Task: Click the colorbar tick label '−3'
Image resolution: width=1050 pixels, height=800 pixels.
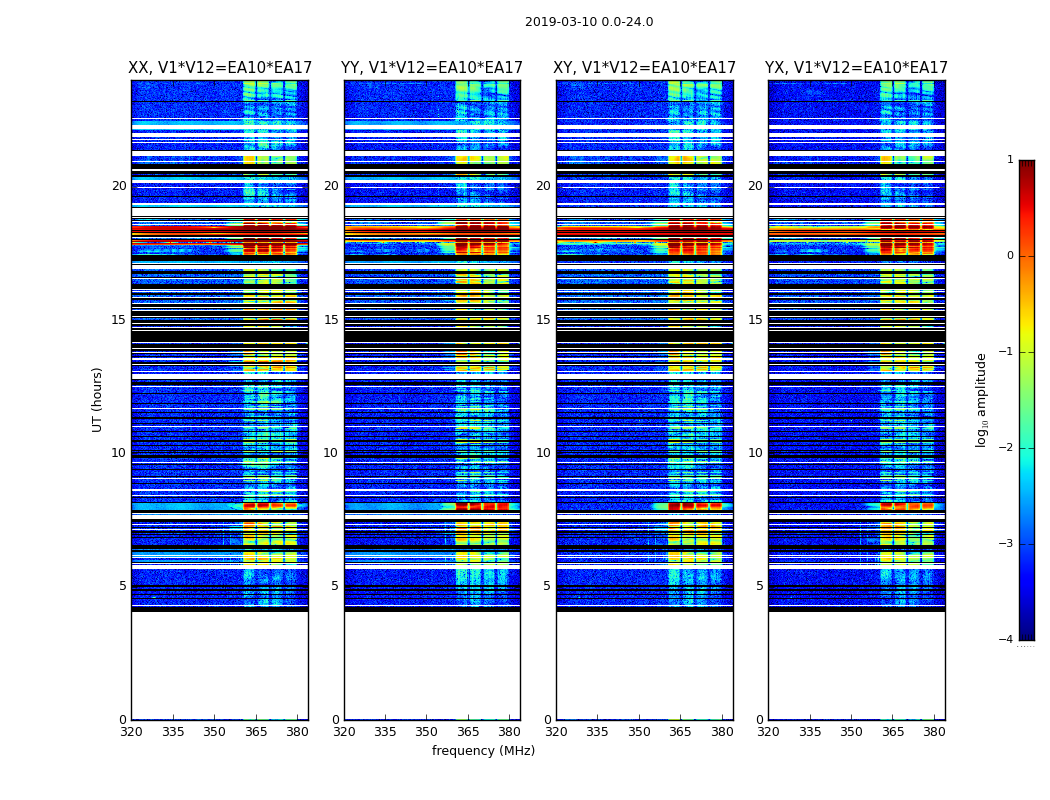Action: click(x=1006, y=544)
